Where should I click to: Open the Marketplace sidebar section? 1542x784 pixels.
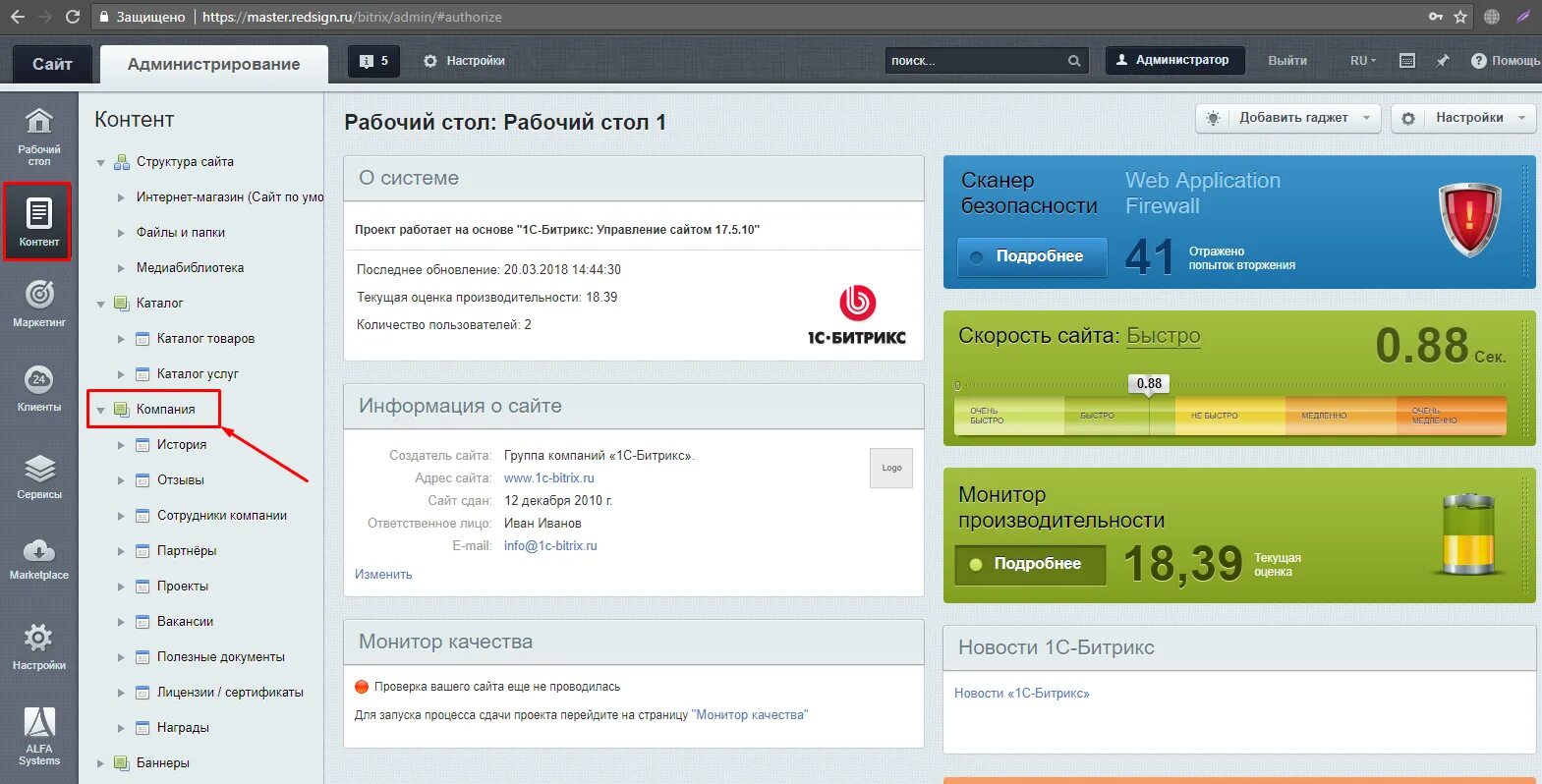pos(38,560)
